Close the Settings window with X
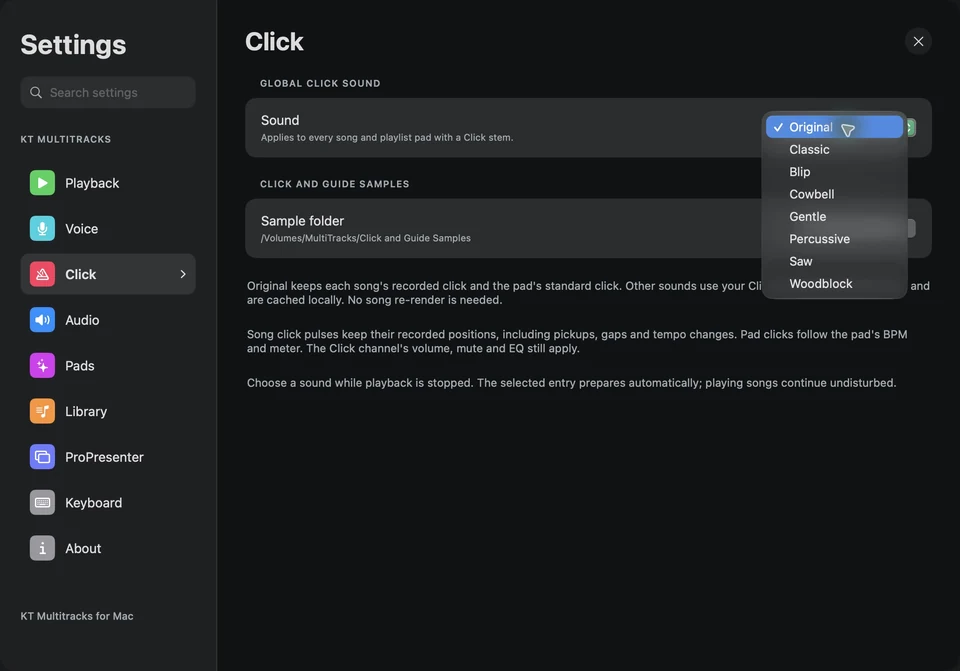Viewport: 960px width, 671px height. click(918, 41)
